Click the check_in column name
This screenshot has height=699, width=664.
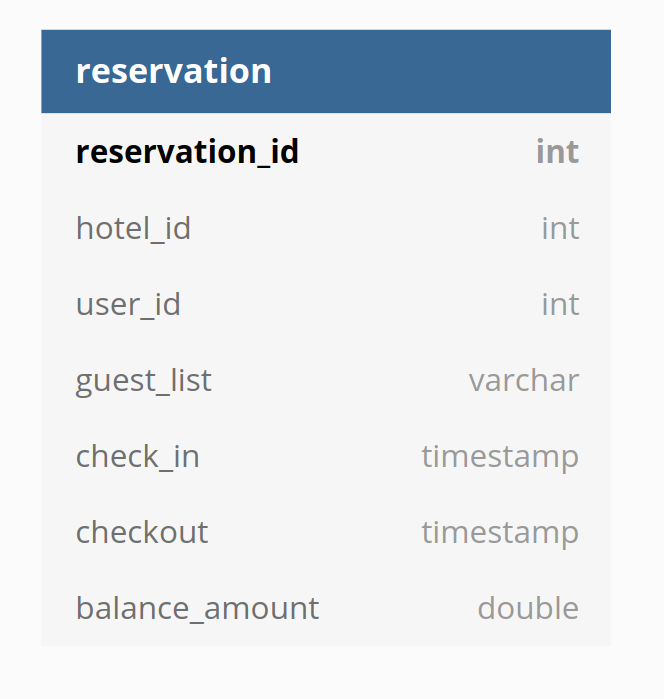click(137, 456)
